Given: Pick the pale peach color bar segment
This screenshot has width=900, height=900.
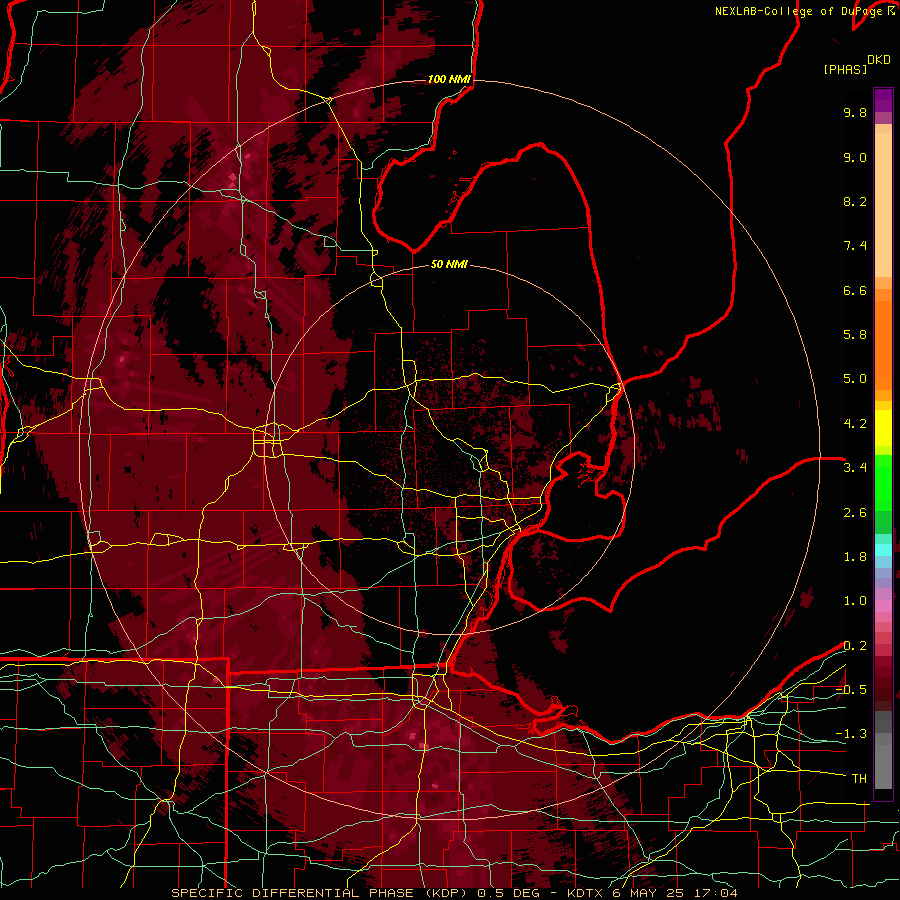Looking at the screenshot, I should pyautogui.click(x=883, y=207).
